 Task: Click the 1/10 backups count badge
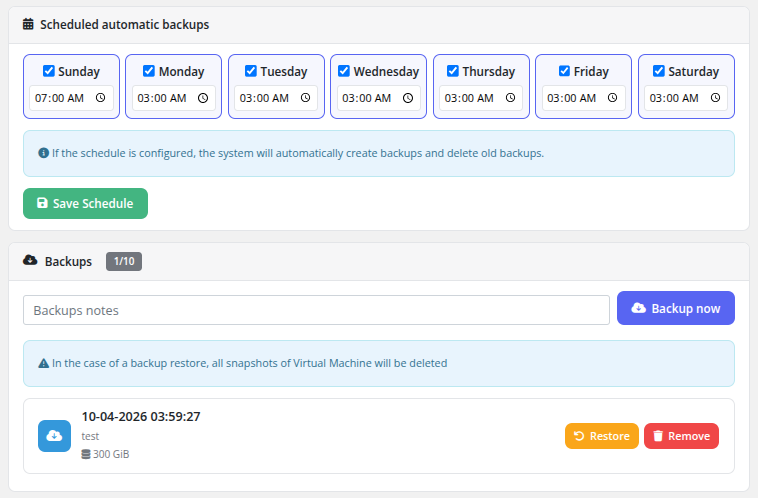click(124, 262)
